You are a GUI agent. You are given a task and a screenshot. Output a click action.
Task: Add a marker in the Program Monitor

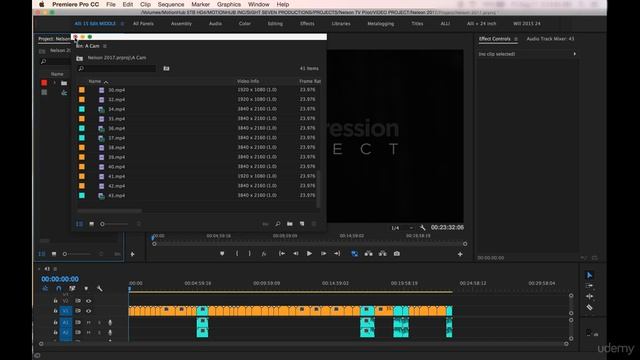pos(222,253)
